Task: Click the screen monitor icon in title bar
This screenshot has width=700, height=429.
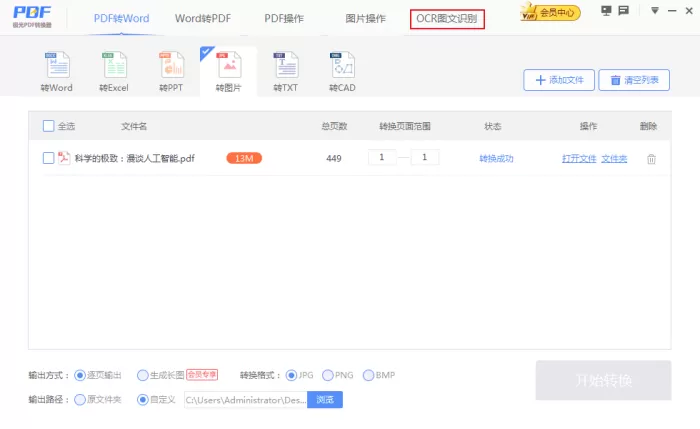Action: tap(606, 10)
